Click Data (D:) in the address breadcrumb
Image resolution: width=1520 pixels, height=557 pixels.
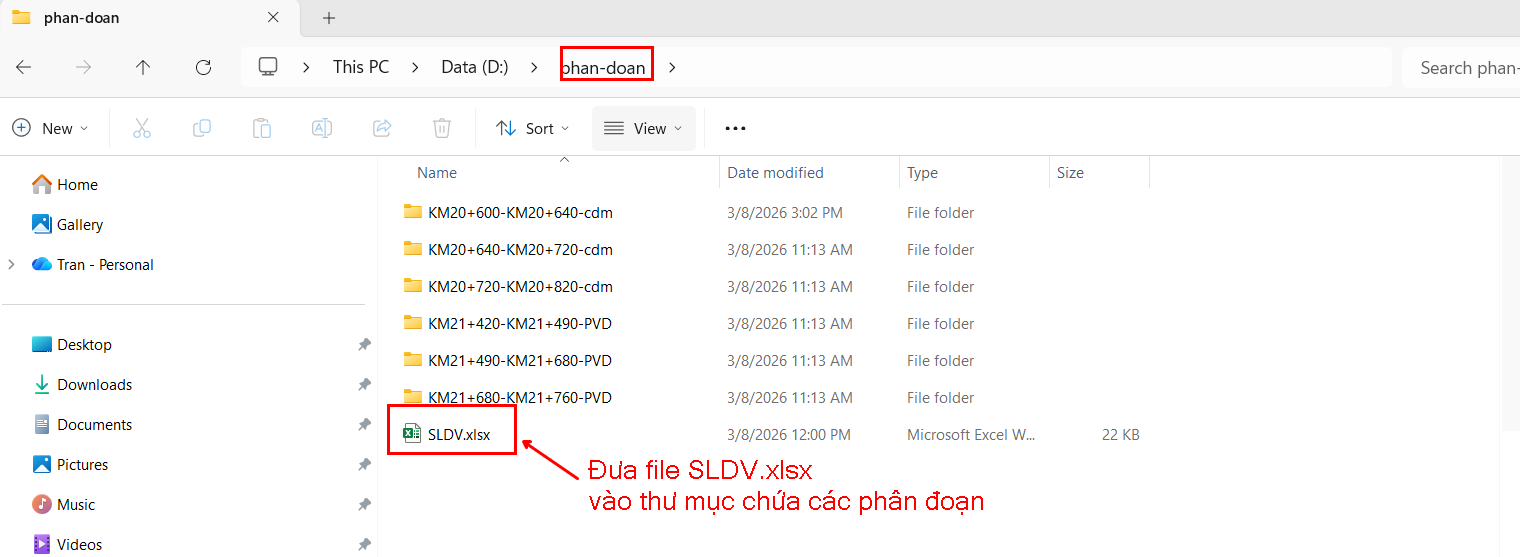pyautogui.click(x=475, y=67)
